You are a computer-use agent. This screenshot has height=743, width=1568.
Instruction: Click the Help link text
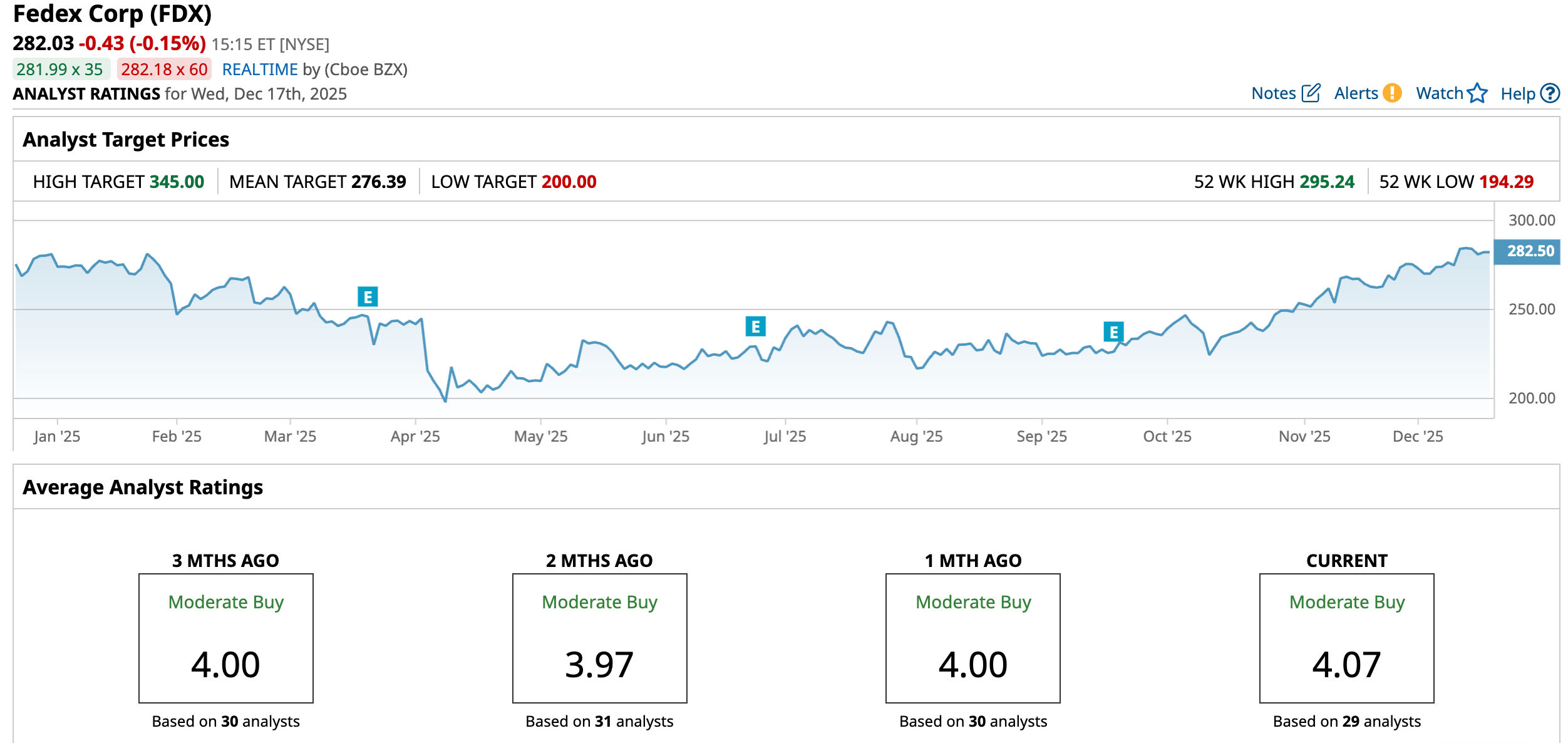(1517, 94)
